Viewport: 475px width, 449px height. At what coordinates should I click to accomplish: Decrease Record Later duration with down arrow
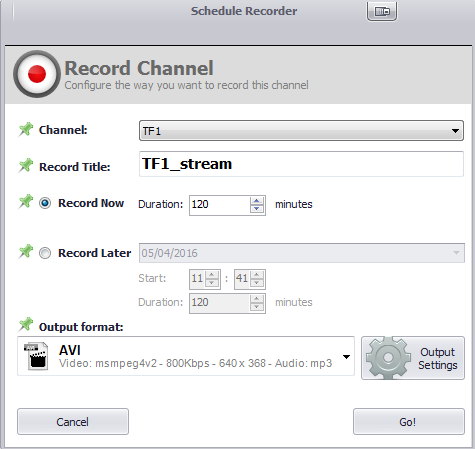[x=257, y=307]
